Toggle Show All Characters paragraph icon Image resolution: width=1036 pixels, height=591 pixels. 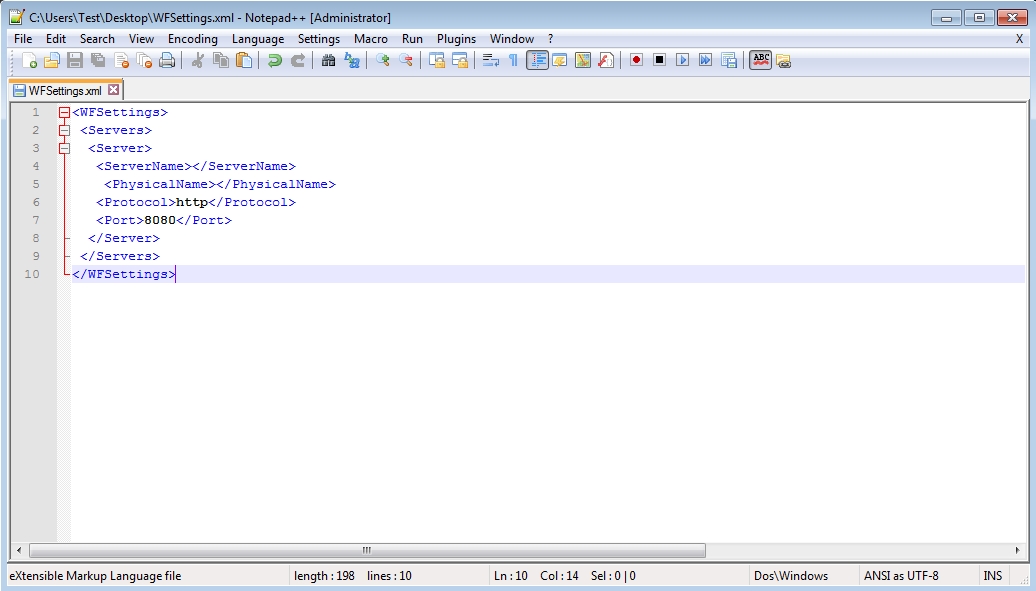pyautogui.click(x=515, y=60)
